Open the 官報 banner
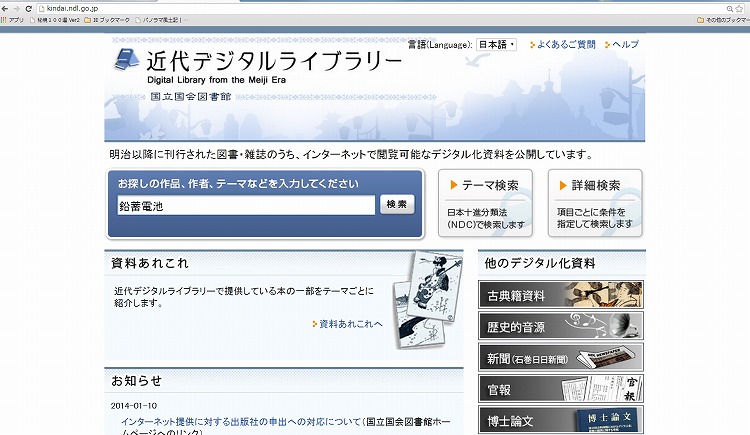This screenshot has height=435, width=750. [561, 389]
